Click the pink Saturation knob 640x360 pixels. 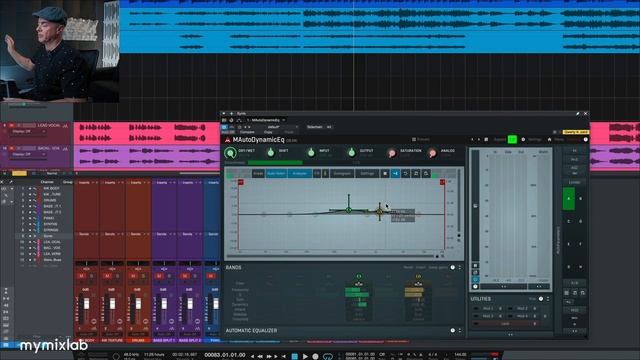[x=391, y=153]
